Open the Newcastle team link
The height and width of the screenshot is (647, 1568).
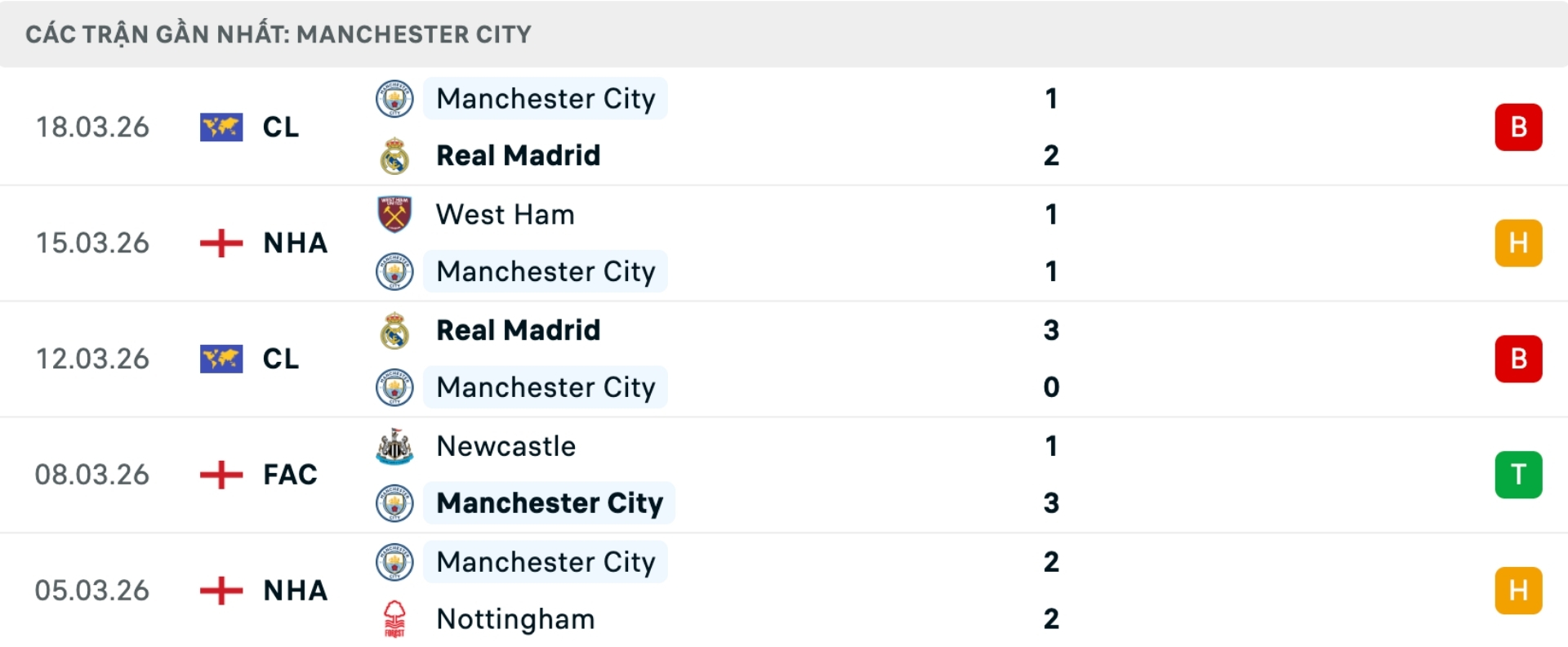(x=506, y=446)
